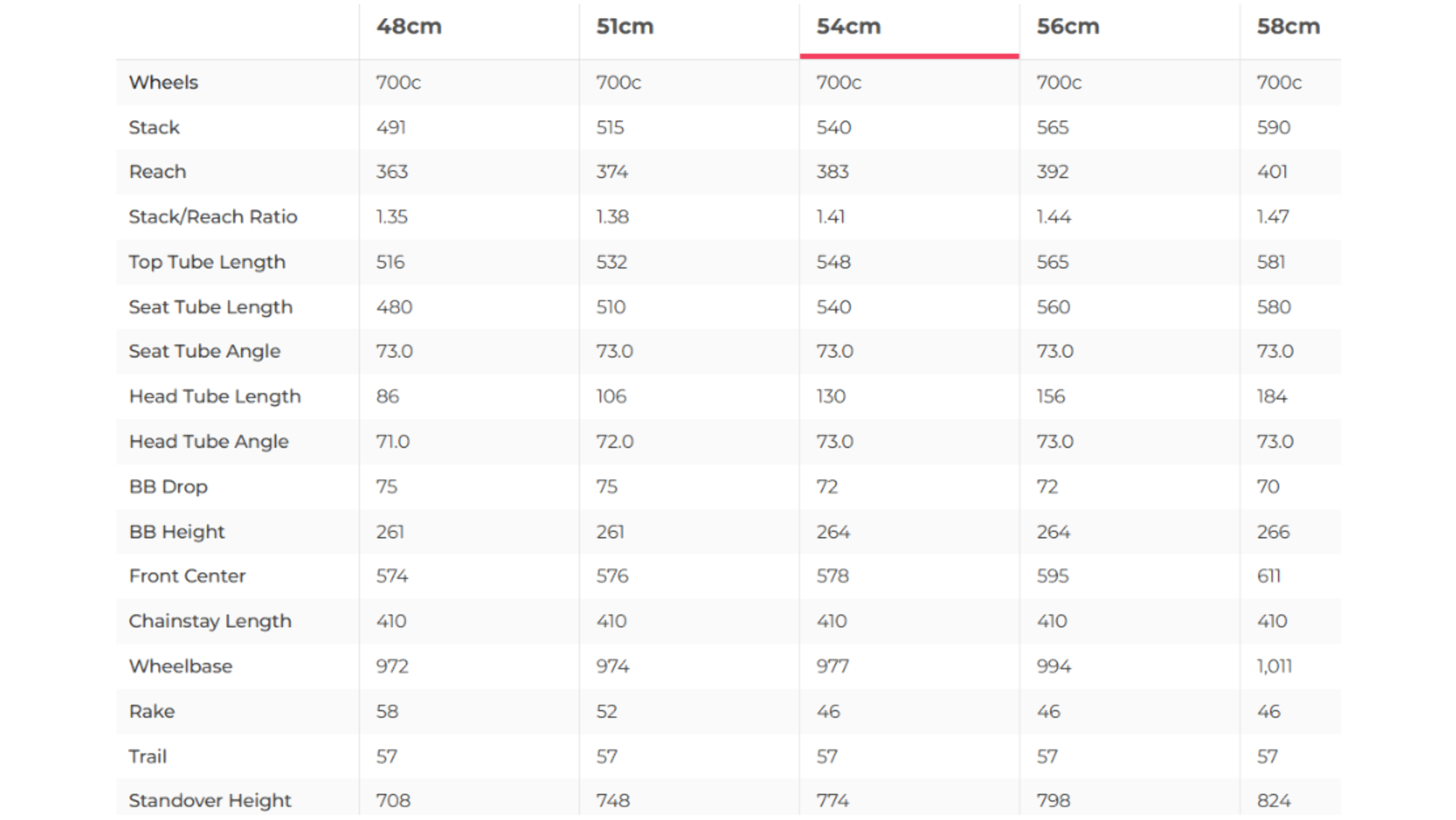Click the Chainstay Length row label
The width and height of the screenshot is (1456, 820).
[x=210, y=622]
